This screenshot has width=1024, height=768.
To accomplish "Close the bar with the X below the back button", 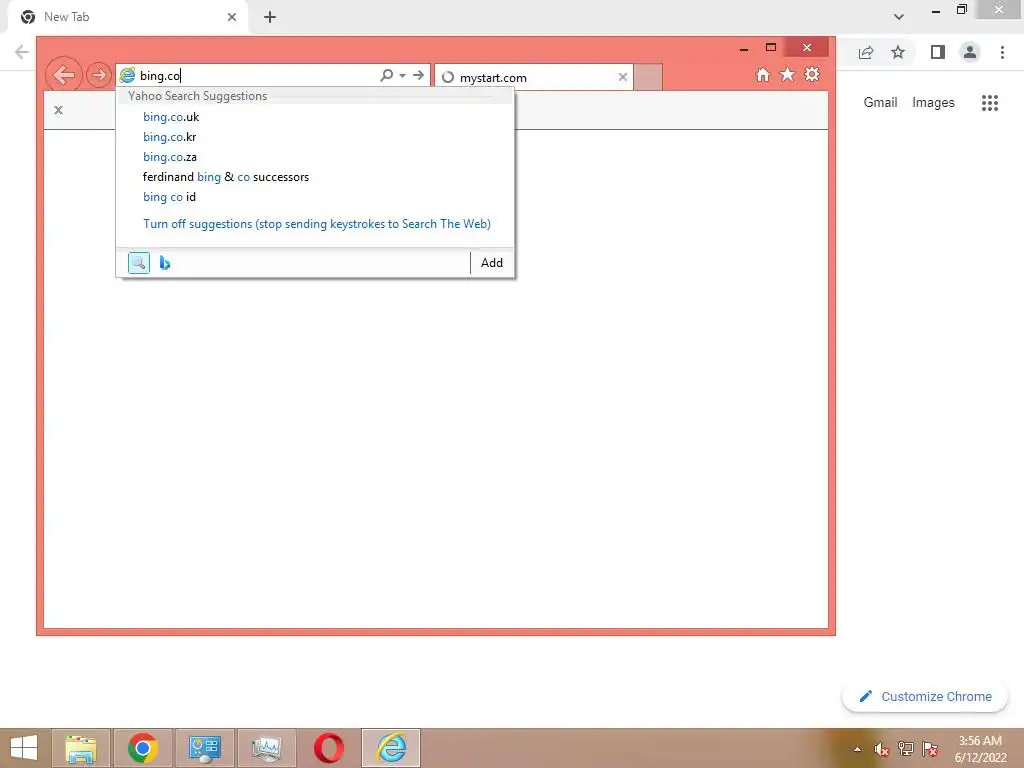I will point(59,110).
